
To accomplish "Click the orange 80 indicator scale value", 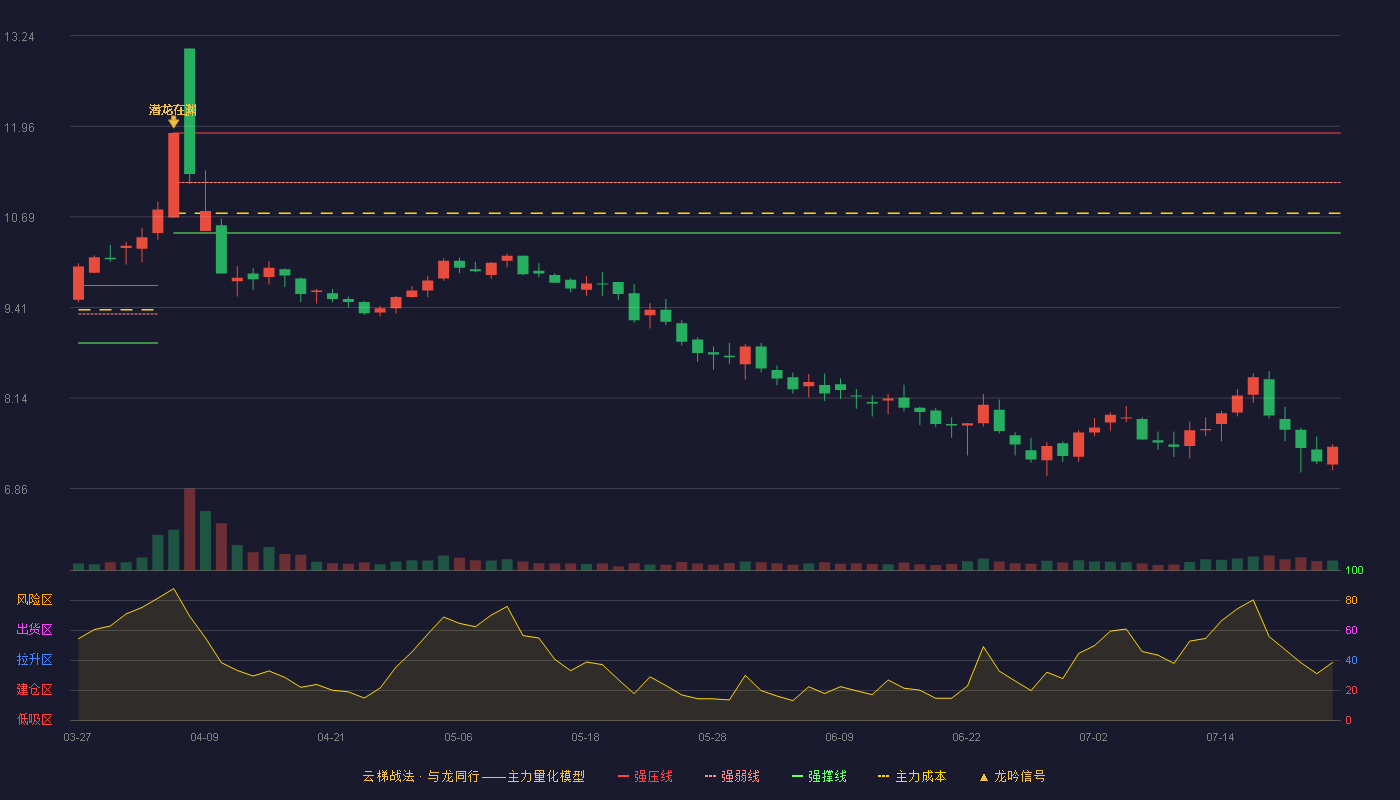I will coord(1351,601).
